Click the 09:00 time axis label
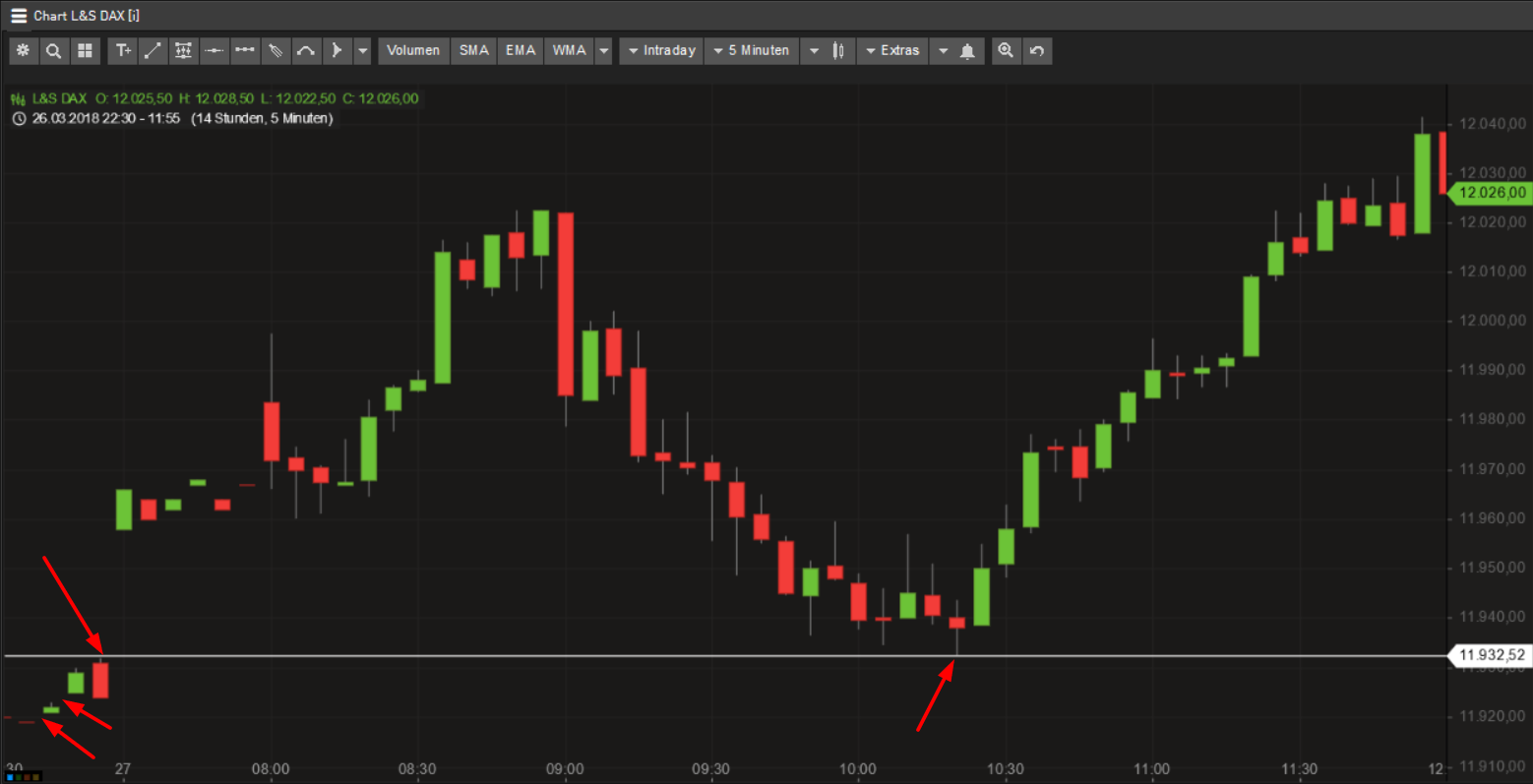 (565, 768)
